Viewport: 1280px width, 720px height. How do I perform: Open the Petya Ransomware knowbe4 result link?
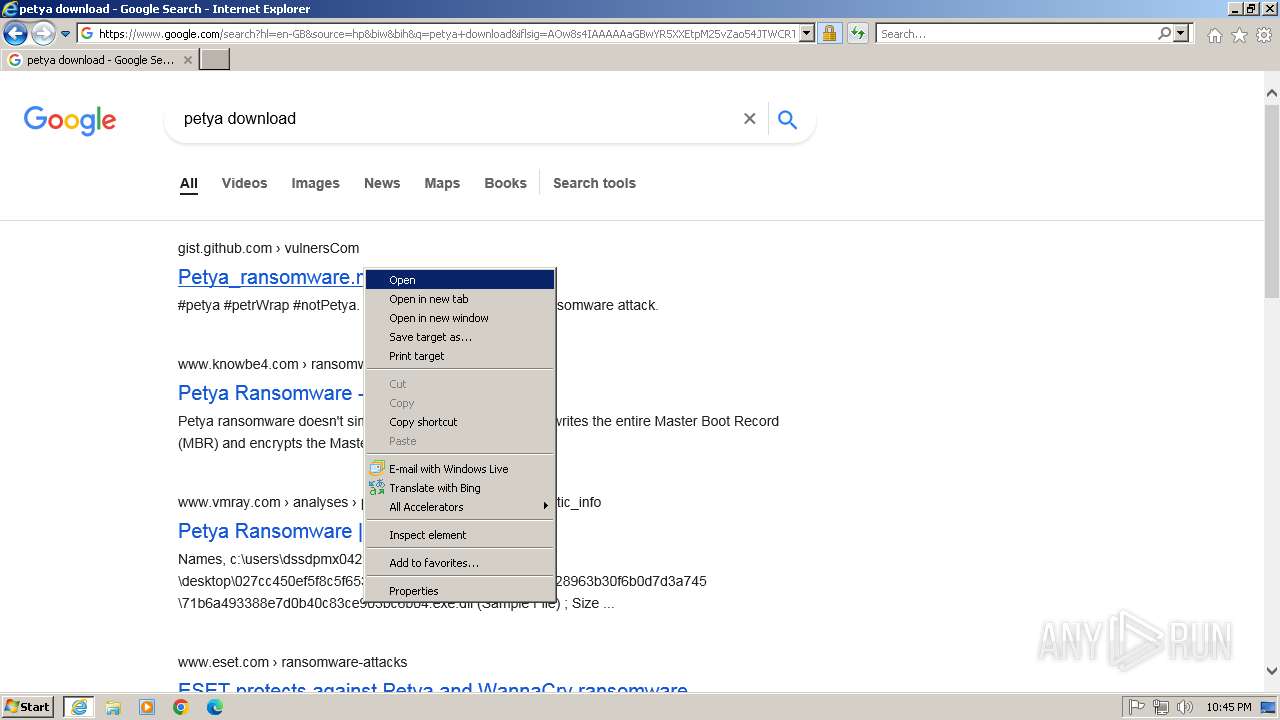tap(270, 393)
